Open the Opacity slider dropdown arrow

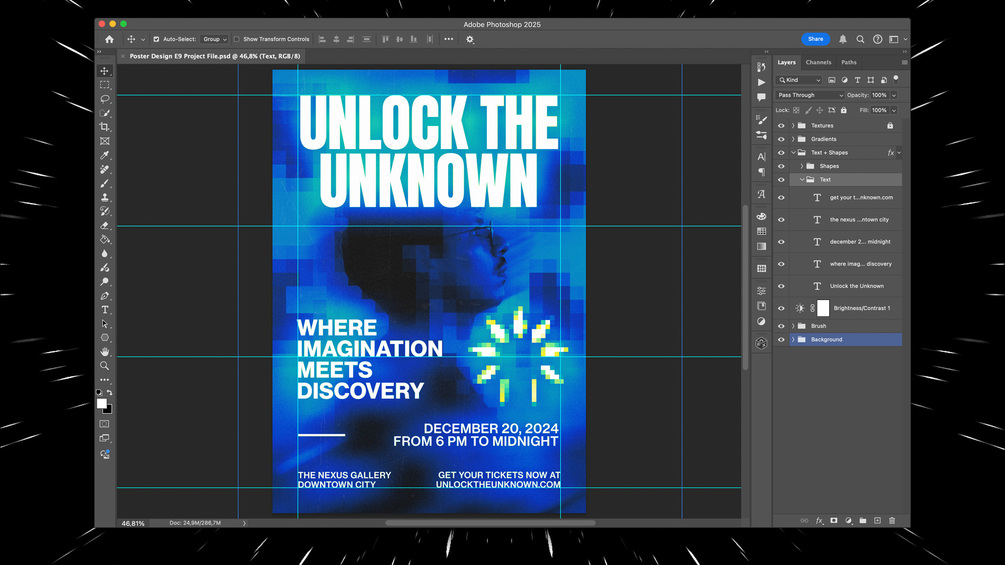[x=893, y=95]
